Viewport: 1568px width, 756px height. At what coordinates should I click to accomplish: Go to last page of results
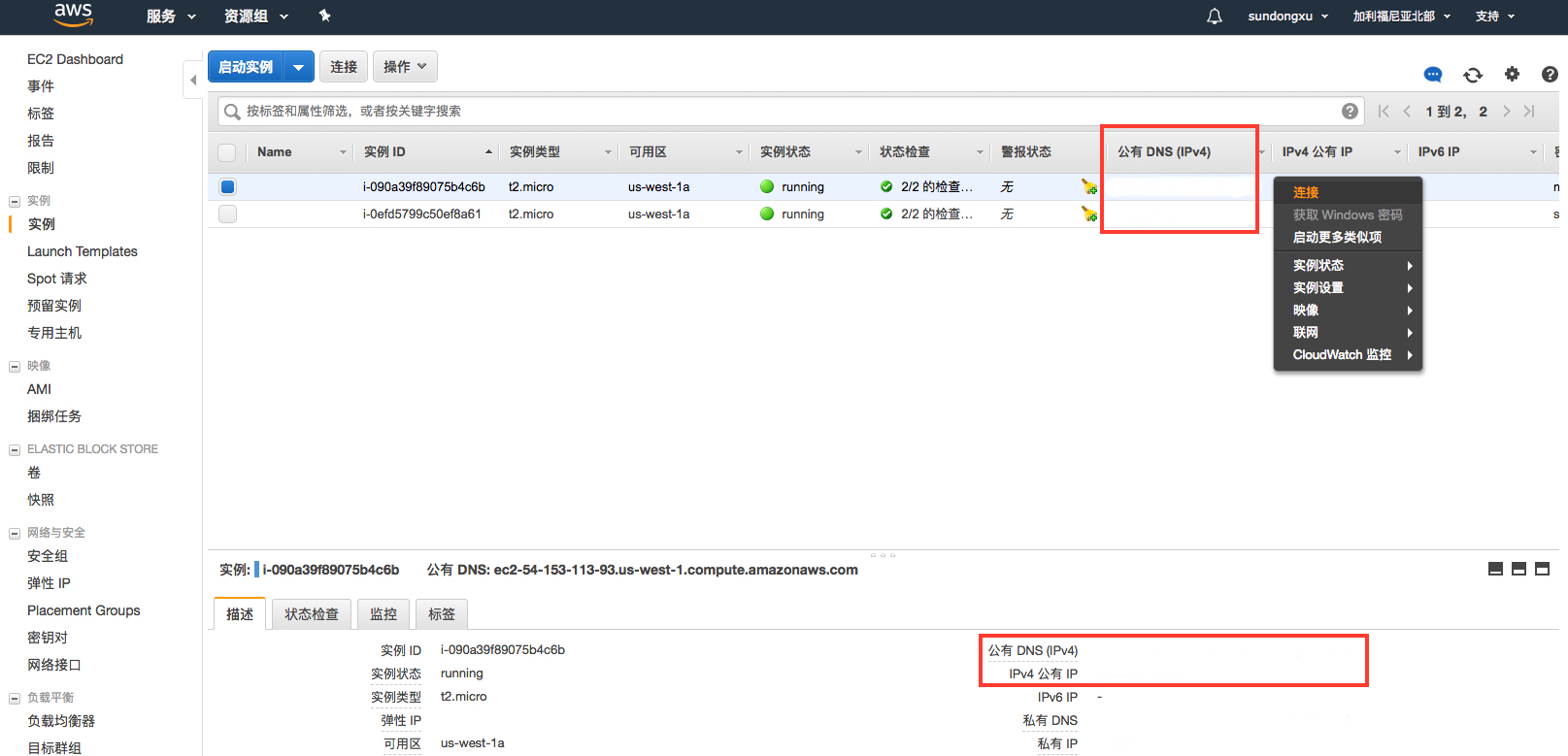point(1529,112)
